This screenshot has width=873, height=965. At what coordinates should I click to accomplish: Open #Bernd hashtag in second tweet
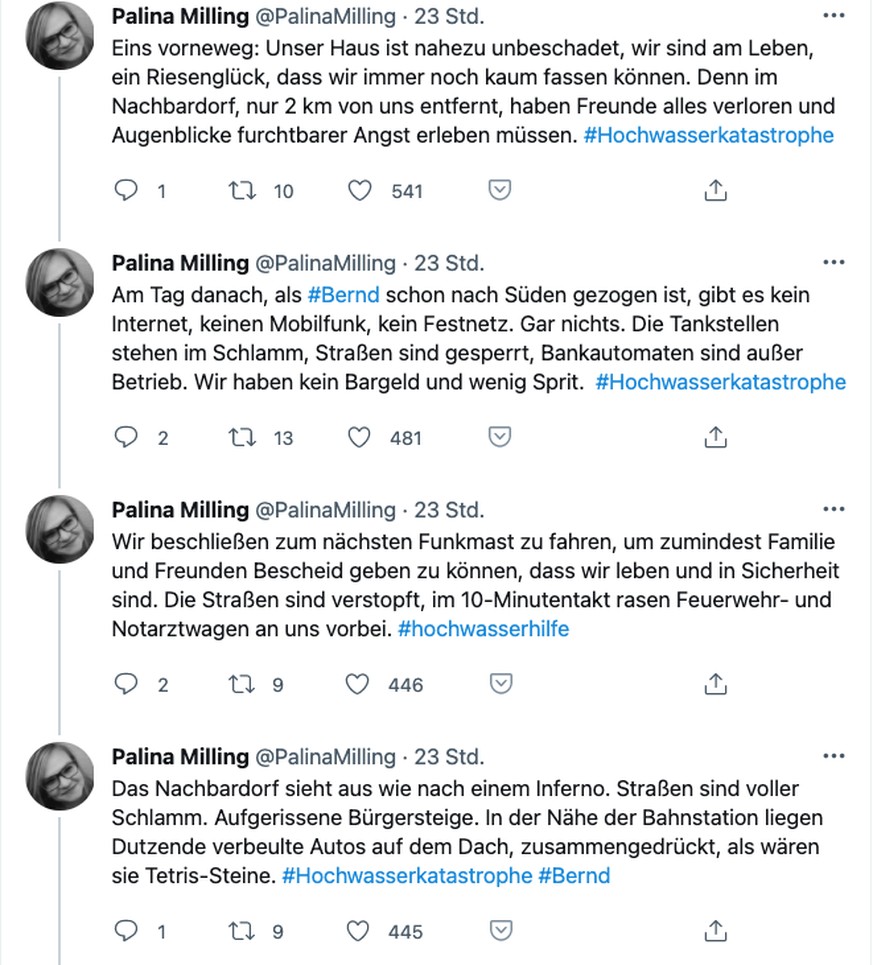coord(343,295)
